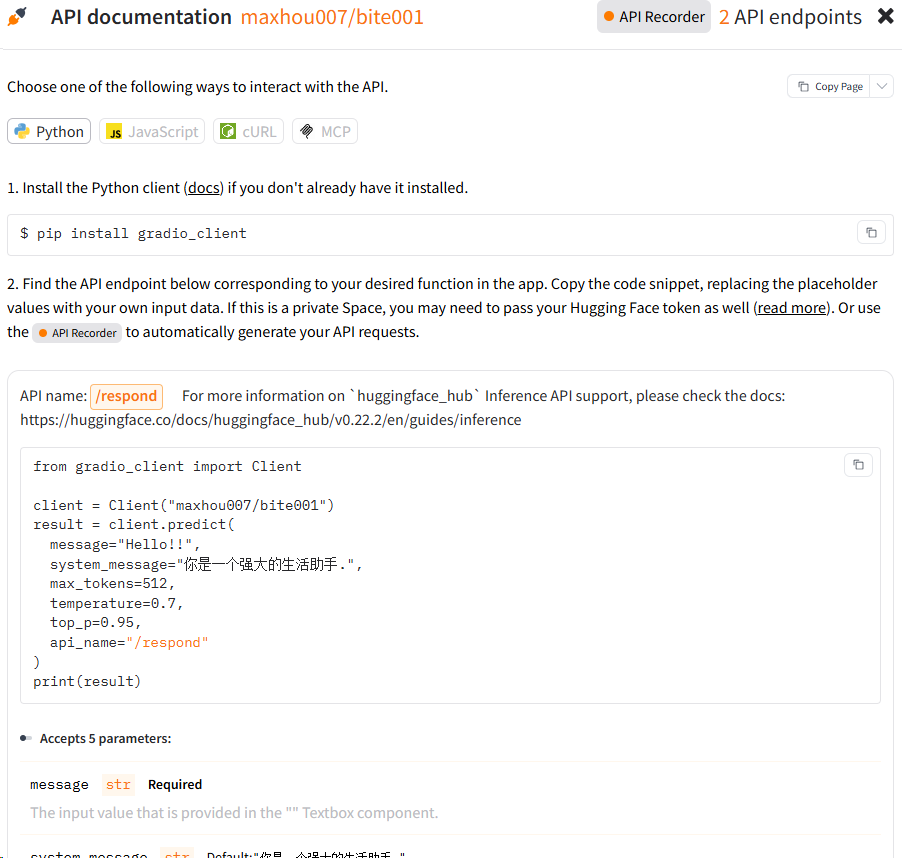This screenshot has width=902, height=858.
Task: Click the print(result) code line
Action: [87, 681]
